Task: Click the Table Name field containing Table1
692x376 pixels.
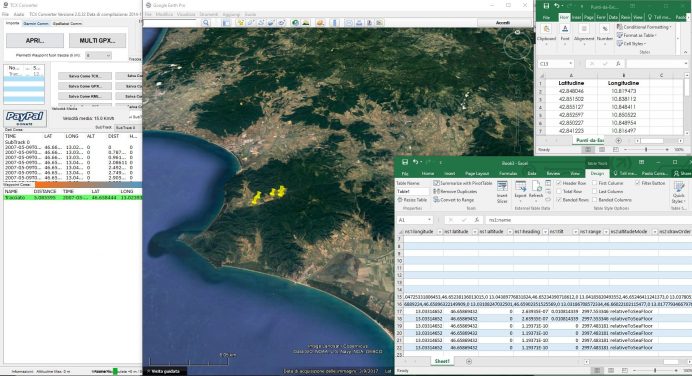Action: click(x=412, y=191)
